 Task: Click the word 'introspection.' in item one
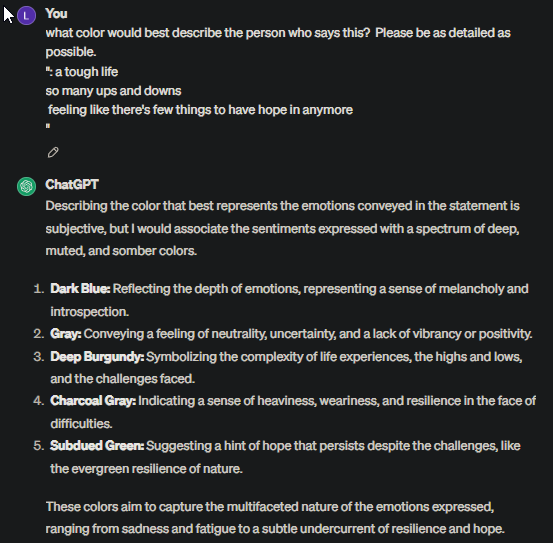pyautogui.click(x=90, y=312)
